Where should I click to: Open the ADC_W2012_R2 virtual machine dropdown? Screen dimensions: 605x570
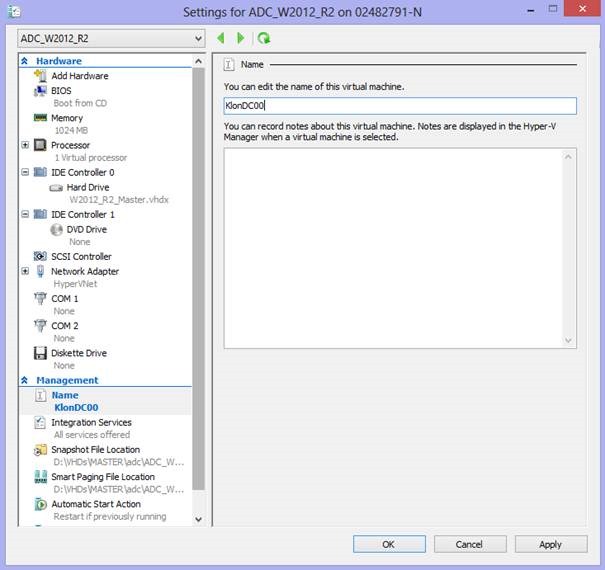click(111, 39)
